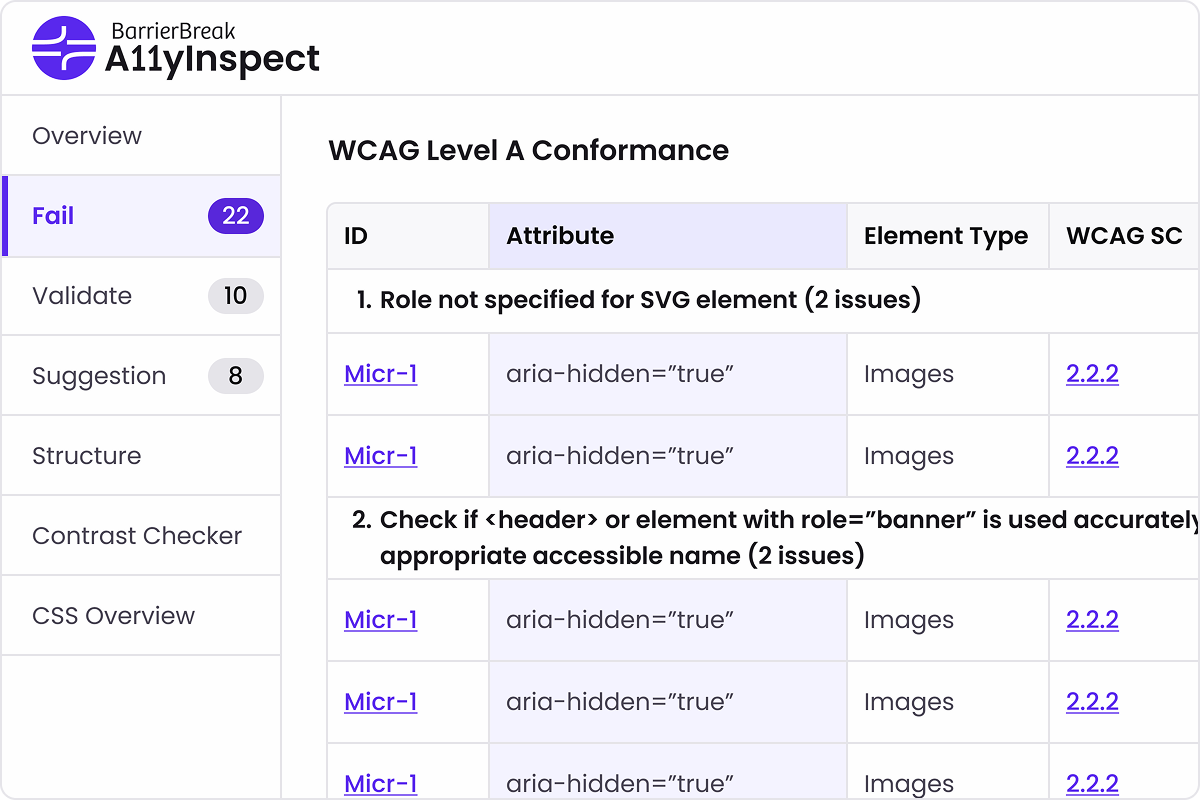Click the Fail count badge showing 22
Screen dimensions: 1200x800
[235, 216]
